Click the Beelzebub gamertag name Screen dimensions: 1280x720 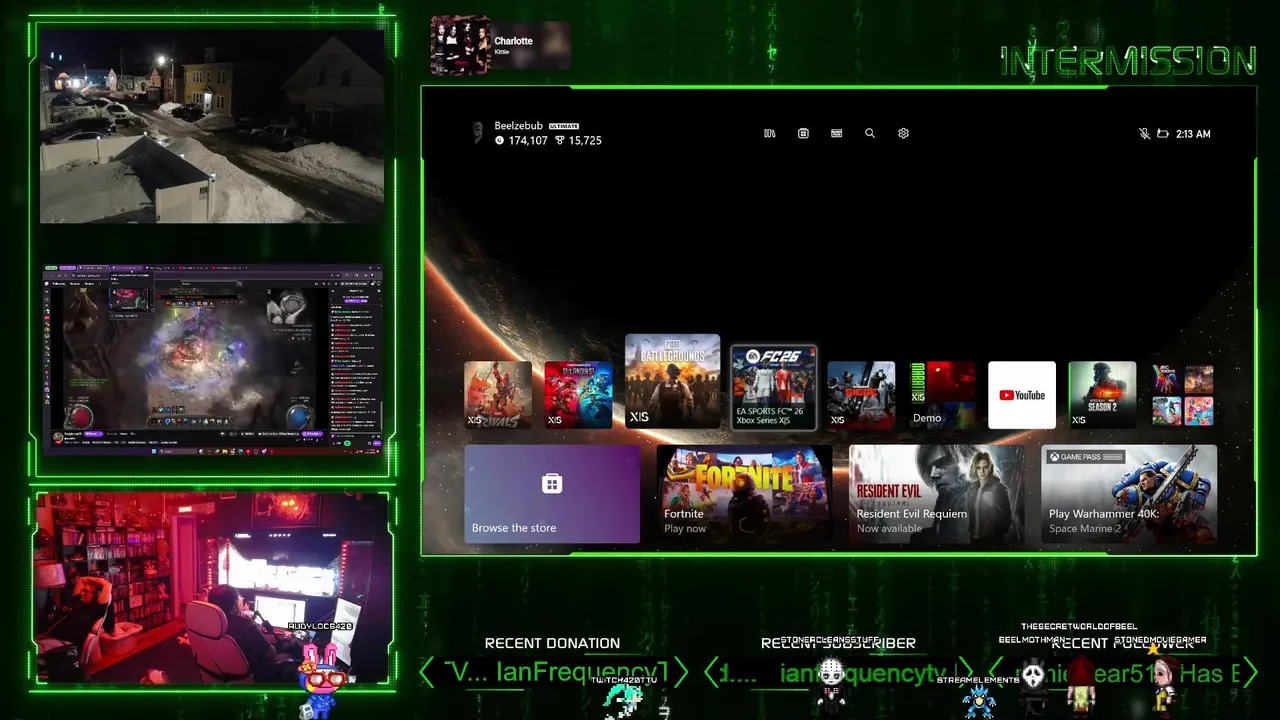coord(518,126)
